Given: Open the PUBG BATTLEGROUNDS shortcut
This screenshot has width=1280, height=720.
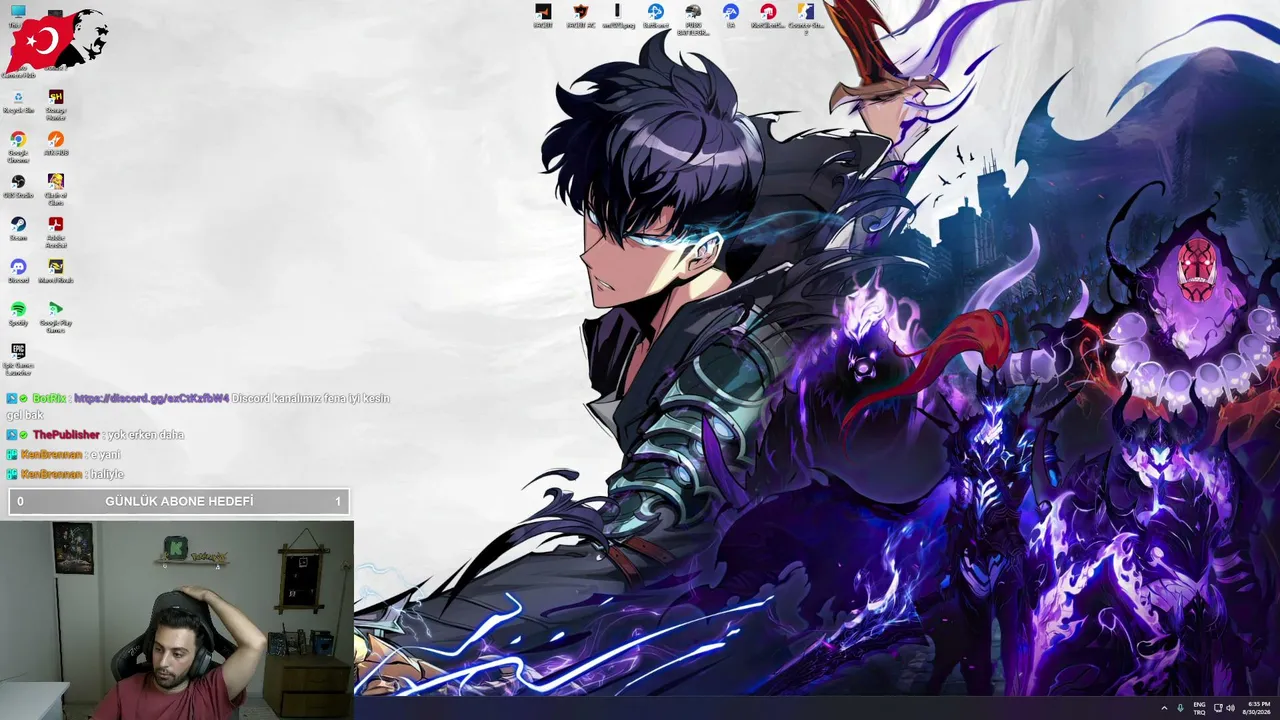Looking at the screenshot, I should (693, 19).
